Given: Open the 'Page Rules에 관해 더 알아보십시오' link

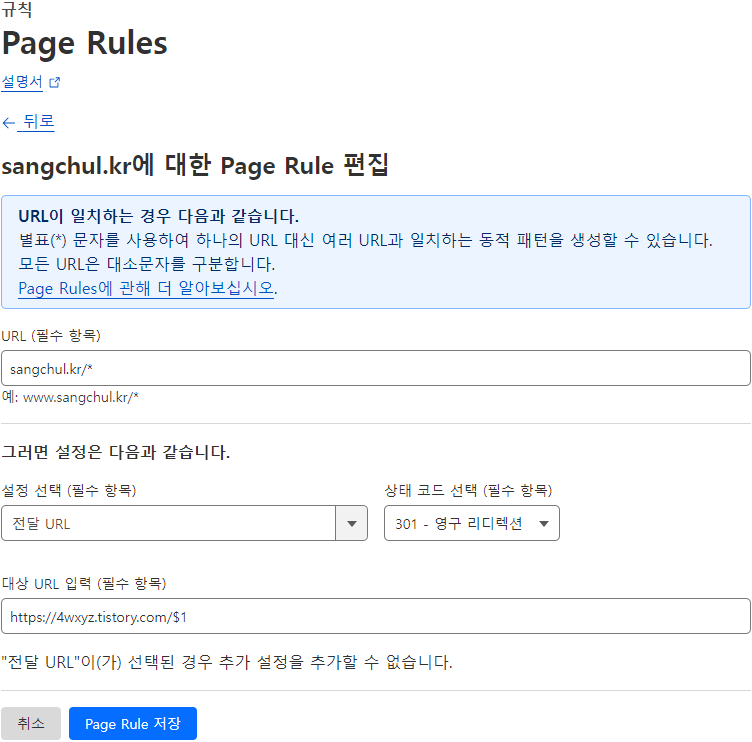Looking at the screenshot, I should (x=146, y=288).
